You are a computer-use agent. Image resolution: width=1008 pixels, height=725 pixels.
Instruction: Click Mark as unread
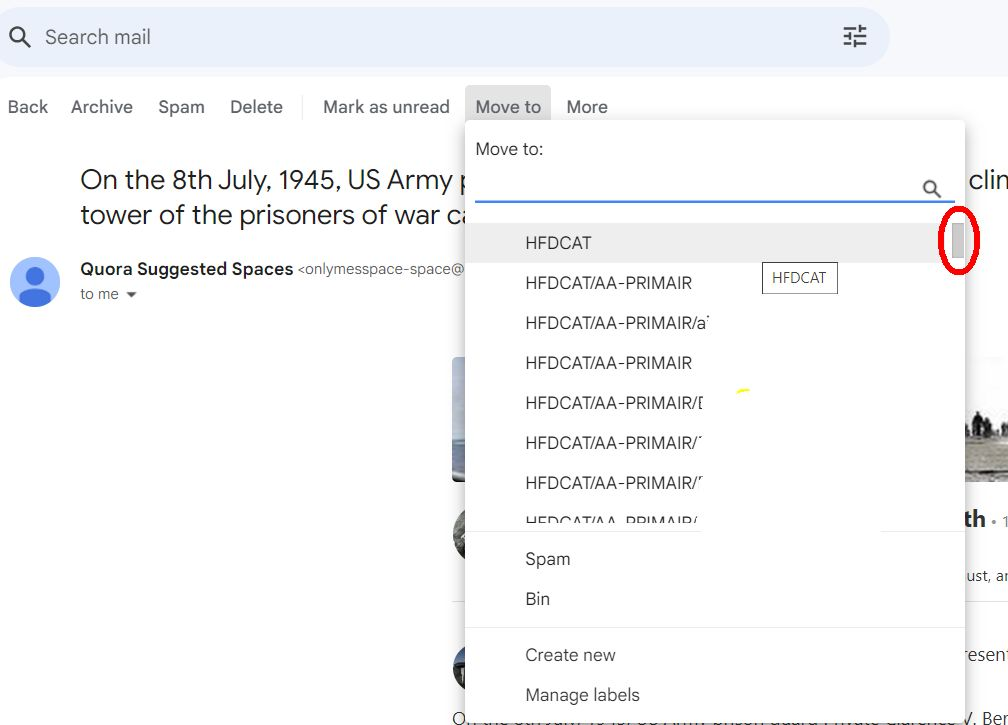(386, 107)
